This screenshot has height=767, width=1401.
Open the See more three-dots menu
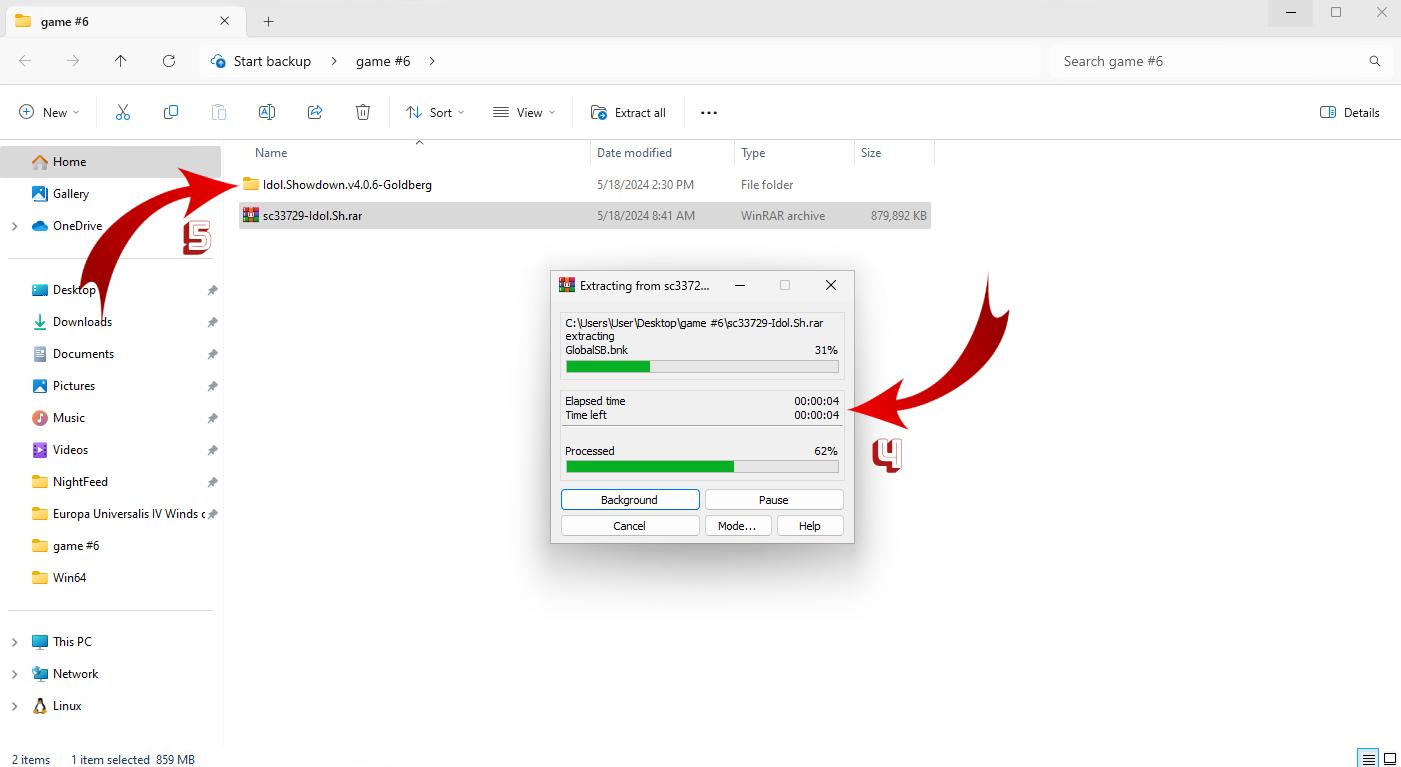(709, 113)
